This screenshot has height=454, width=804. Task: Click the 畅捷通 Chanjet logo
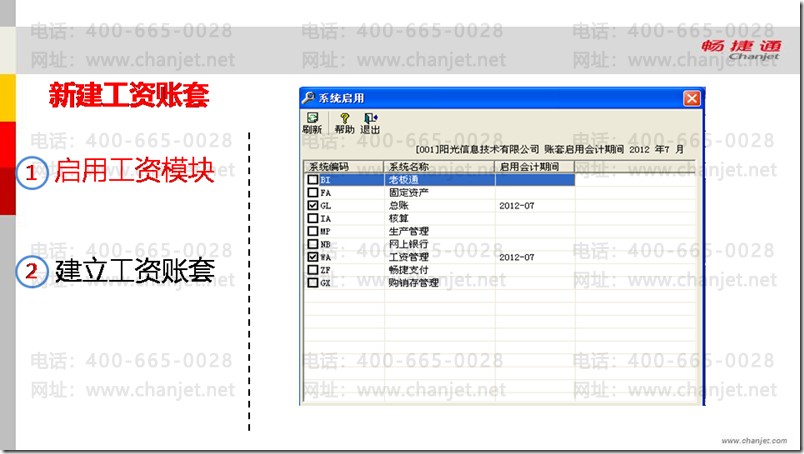[741, 50]
